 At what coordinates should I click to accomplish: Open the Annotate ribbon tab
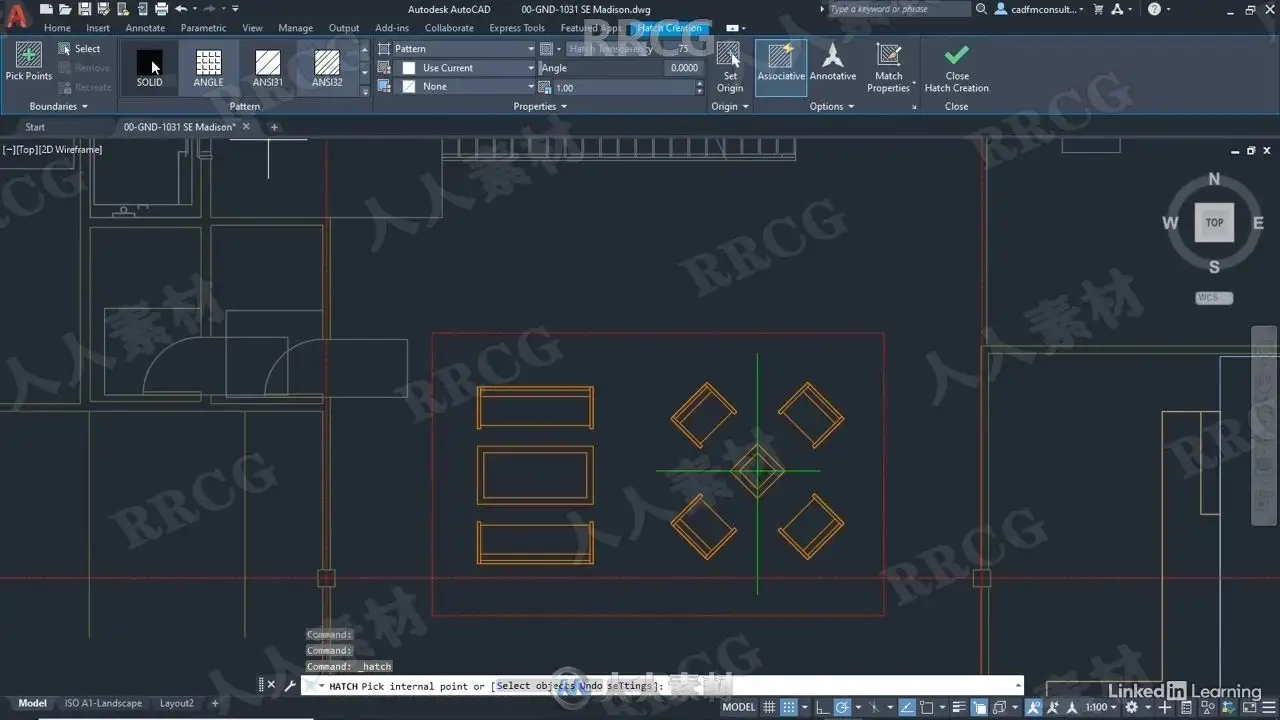coord(145,28)
